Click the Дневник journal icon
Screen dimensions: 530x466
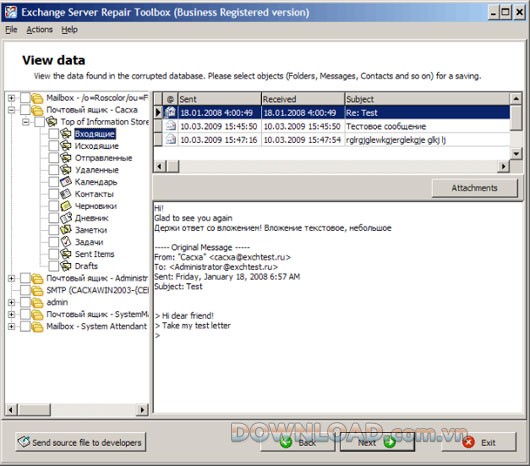coord(66,218)
